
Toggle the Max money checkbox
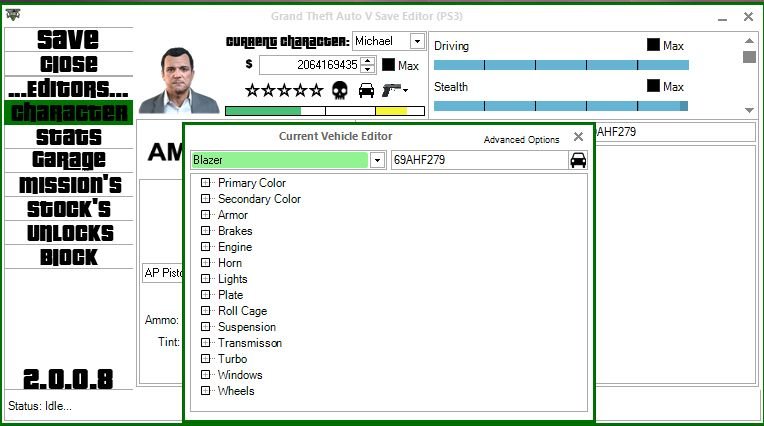coord(388,65)
